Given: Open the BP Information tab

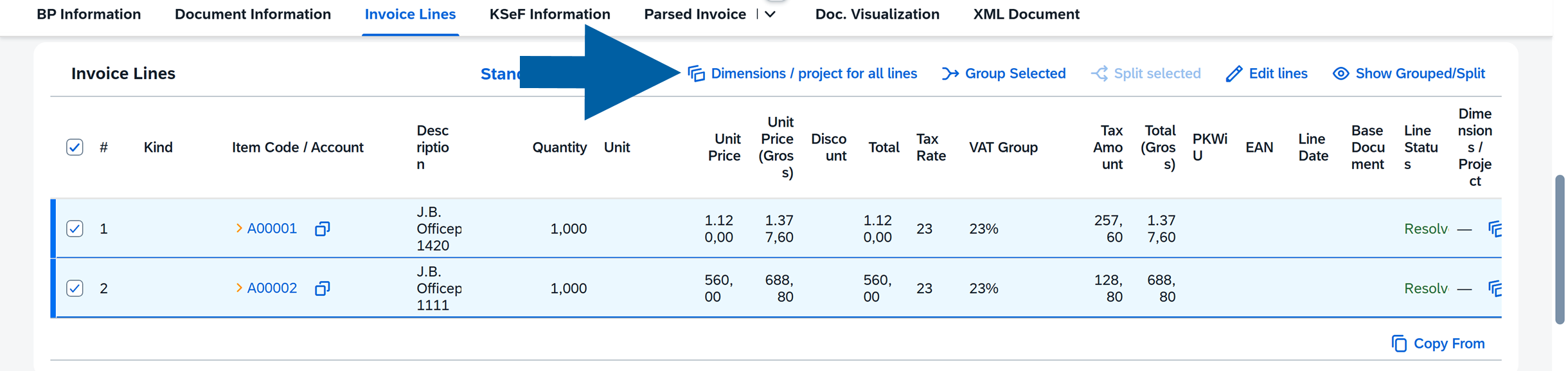Looking at the screenshot, I should pyautogui.click(x=89, y=14).
